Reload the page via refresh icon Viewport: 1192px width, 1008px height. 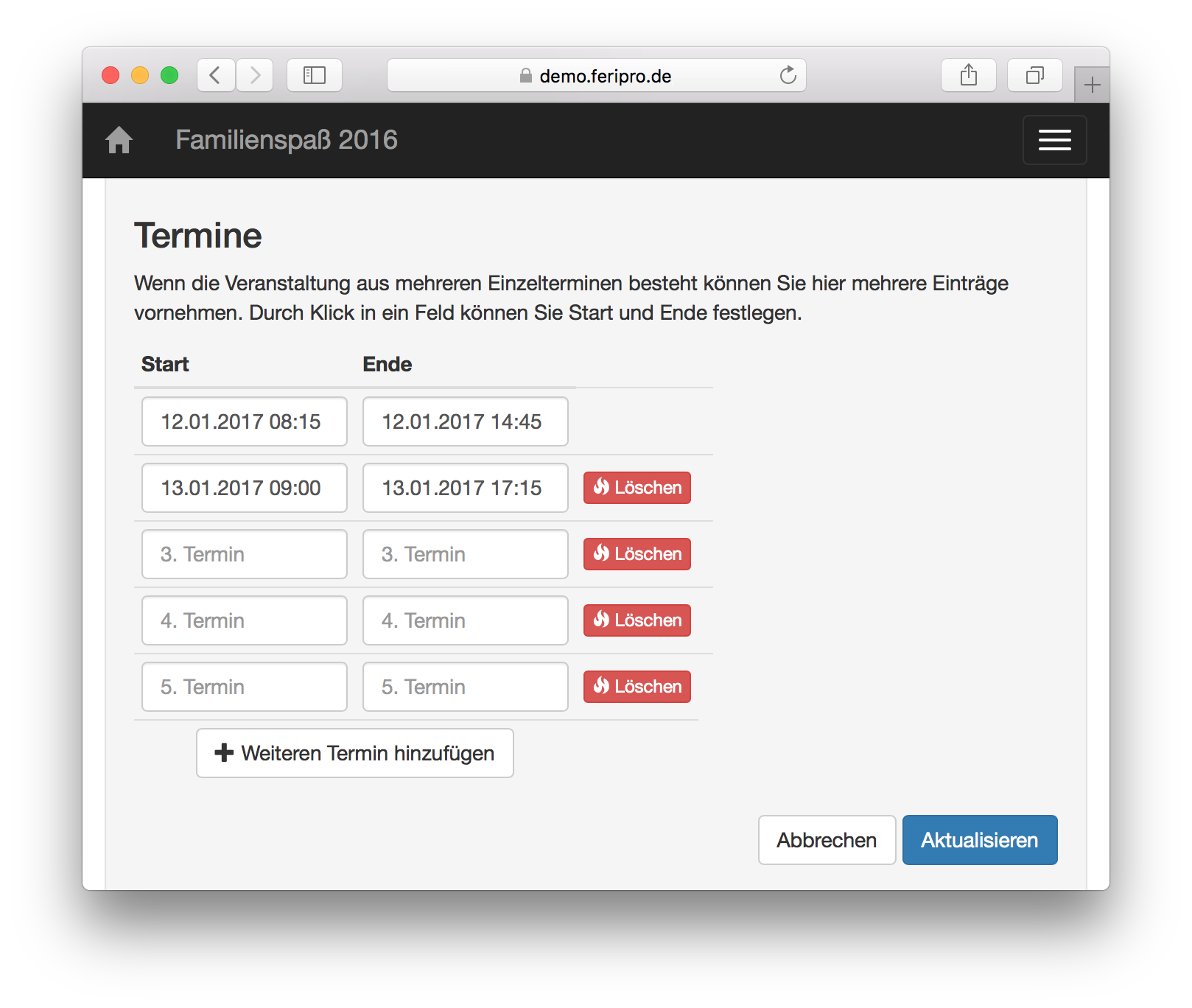pyautogui.click(x=788, y=75)
